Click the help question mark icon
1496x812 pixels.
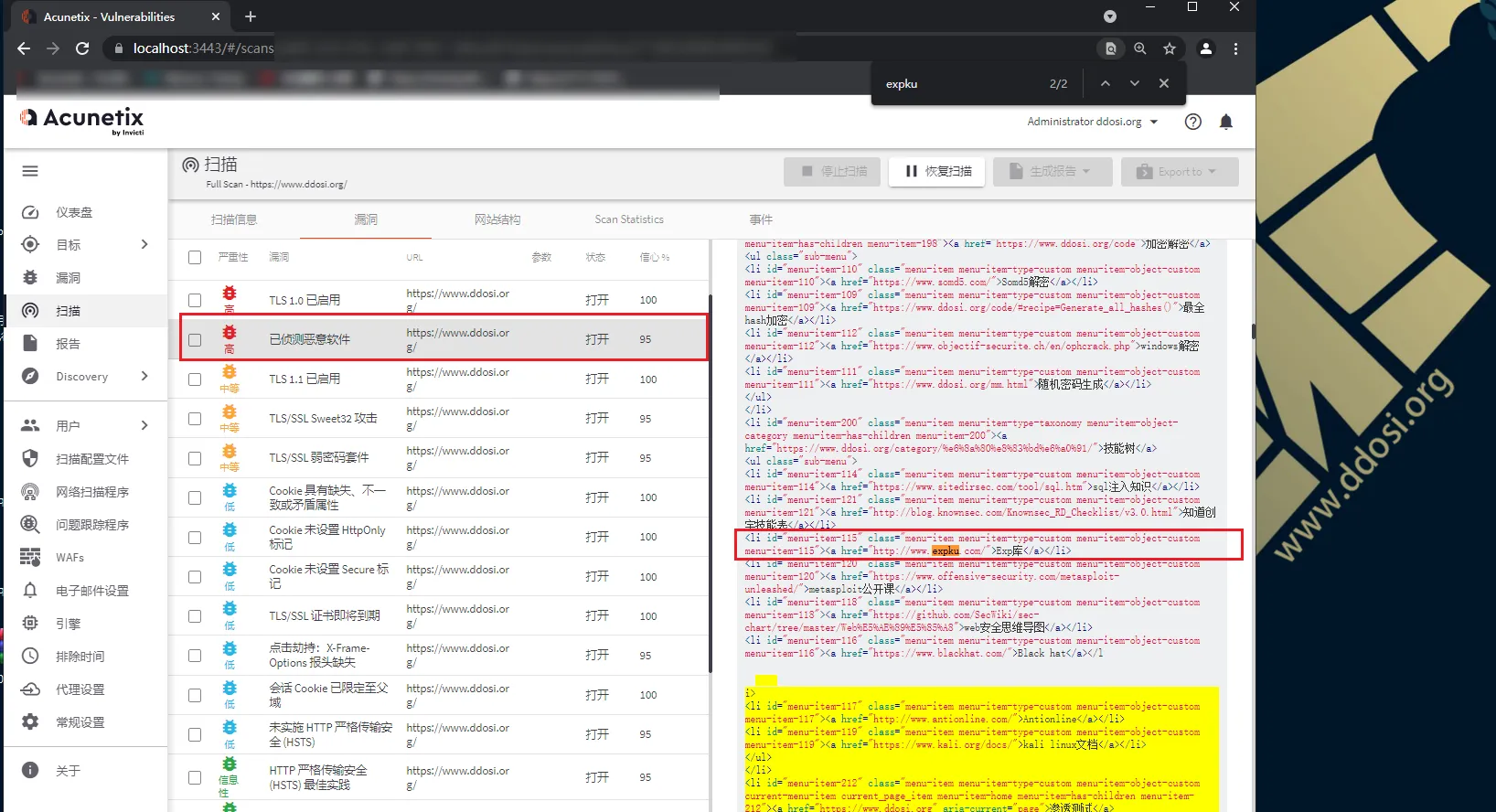click(x=1193, y=122)
